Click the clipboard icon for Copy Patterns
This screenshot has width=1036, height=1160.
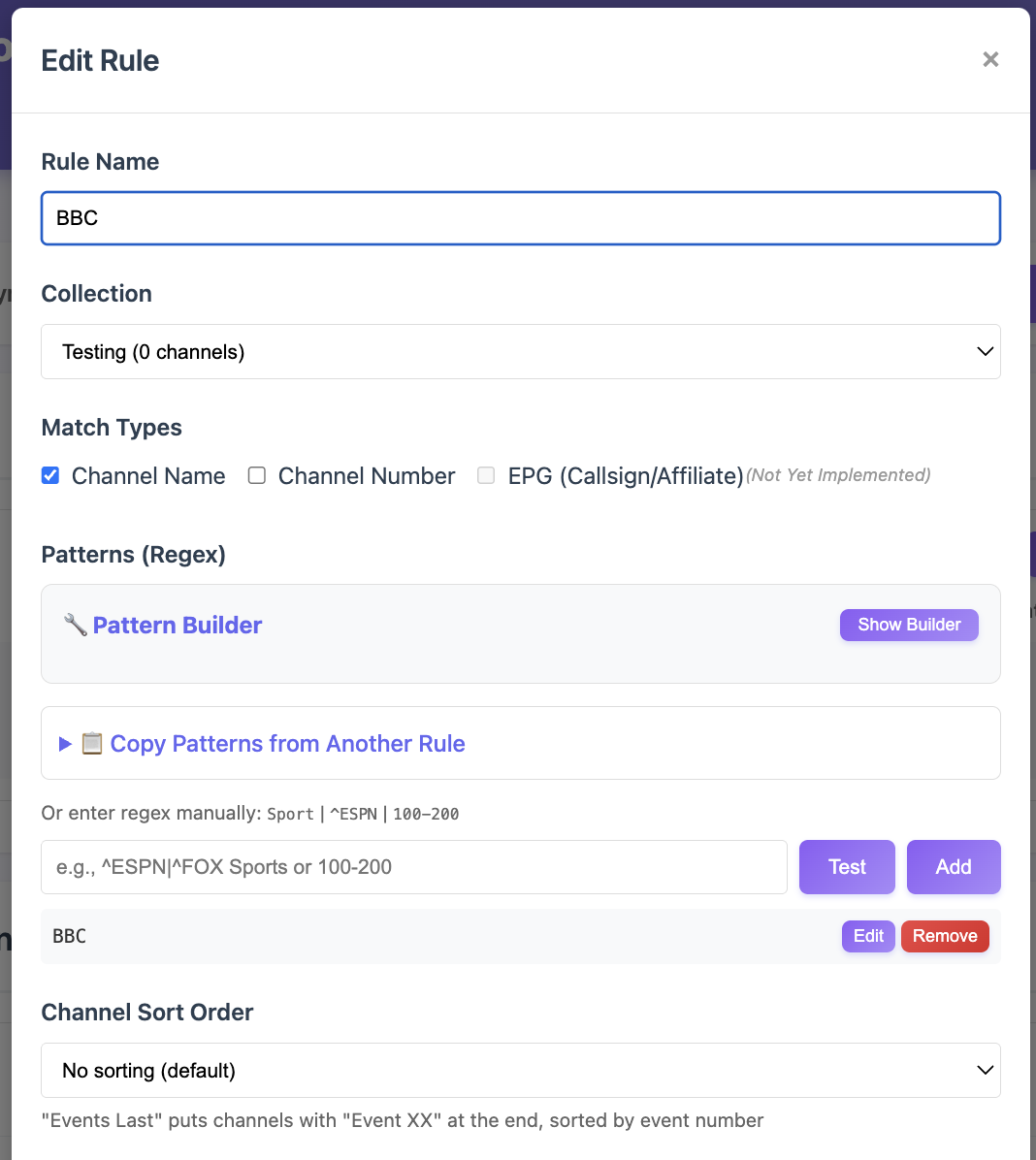(x=92, y=744)
